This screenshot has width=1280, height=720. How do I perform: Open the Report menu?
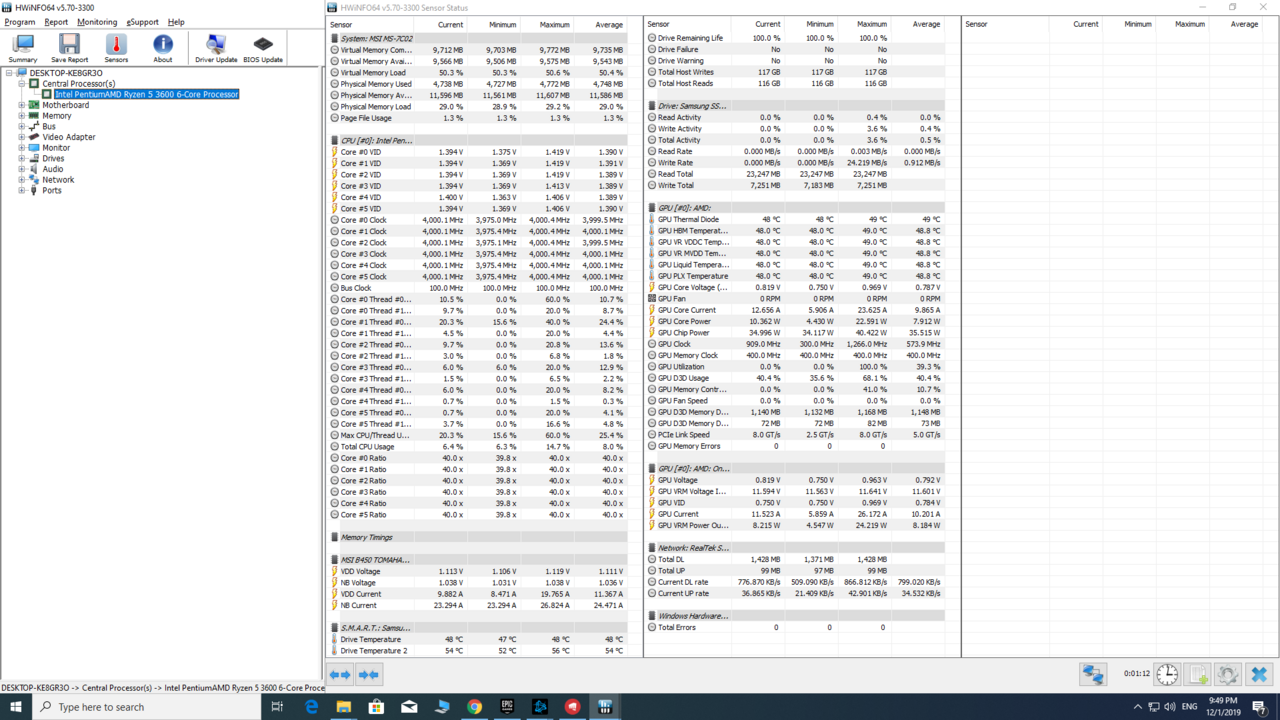point(56,22)
